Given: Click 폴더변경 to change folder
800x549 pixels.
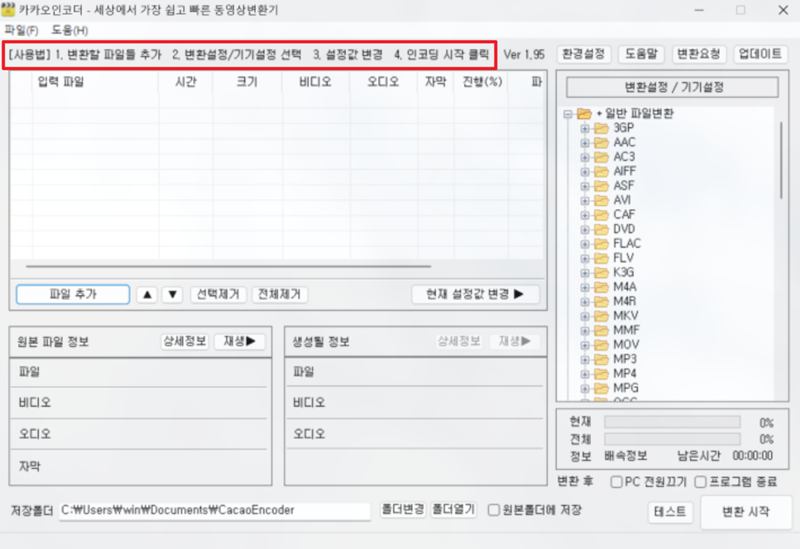Looking at the screenshot, I should [403, 510].
